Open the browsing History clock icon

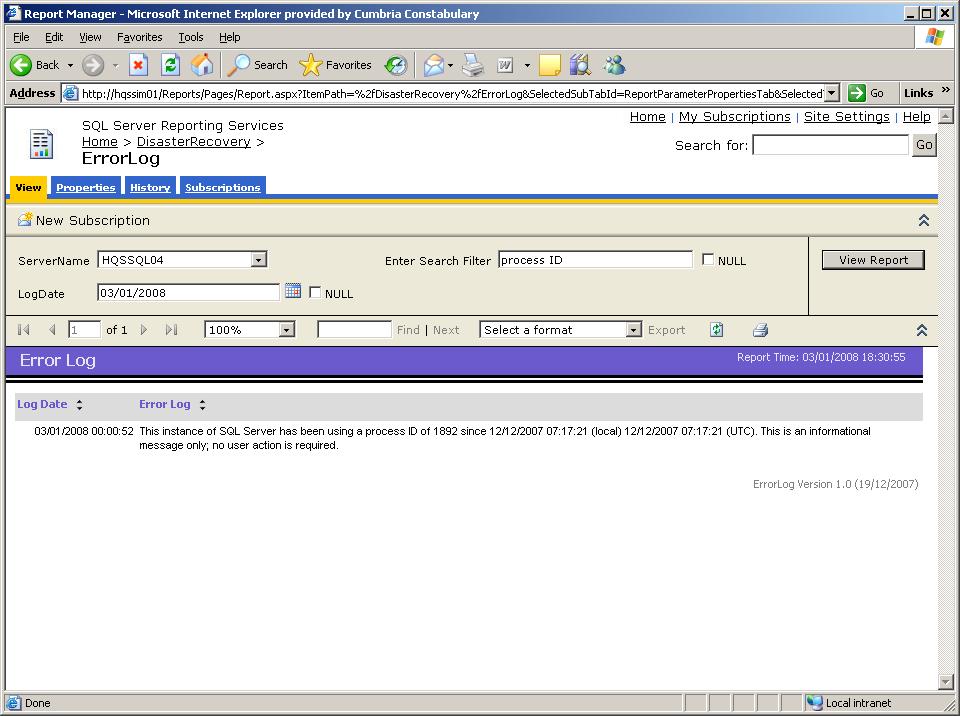396,65
